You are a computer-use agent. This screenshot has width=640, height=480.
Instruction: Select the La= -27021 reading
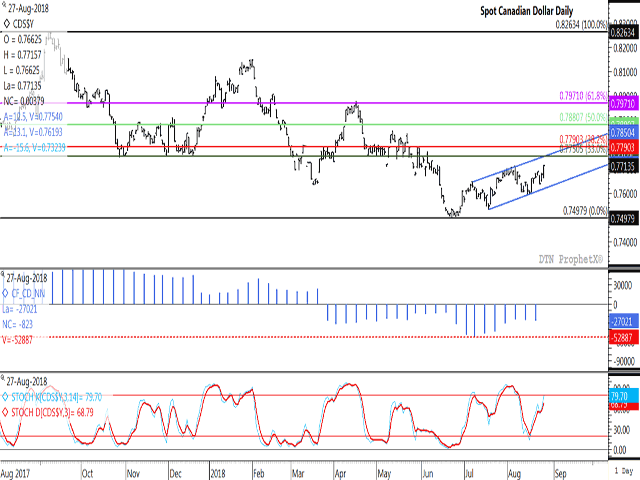click(20, 309)
